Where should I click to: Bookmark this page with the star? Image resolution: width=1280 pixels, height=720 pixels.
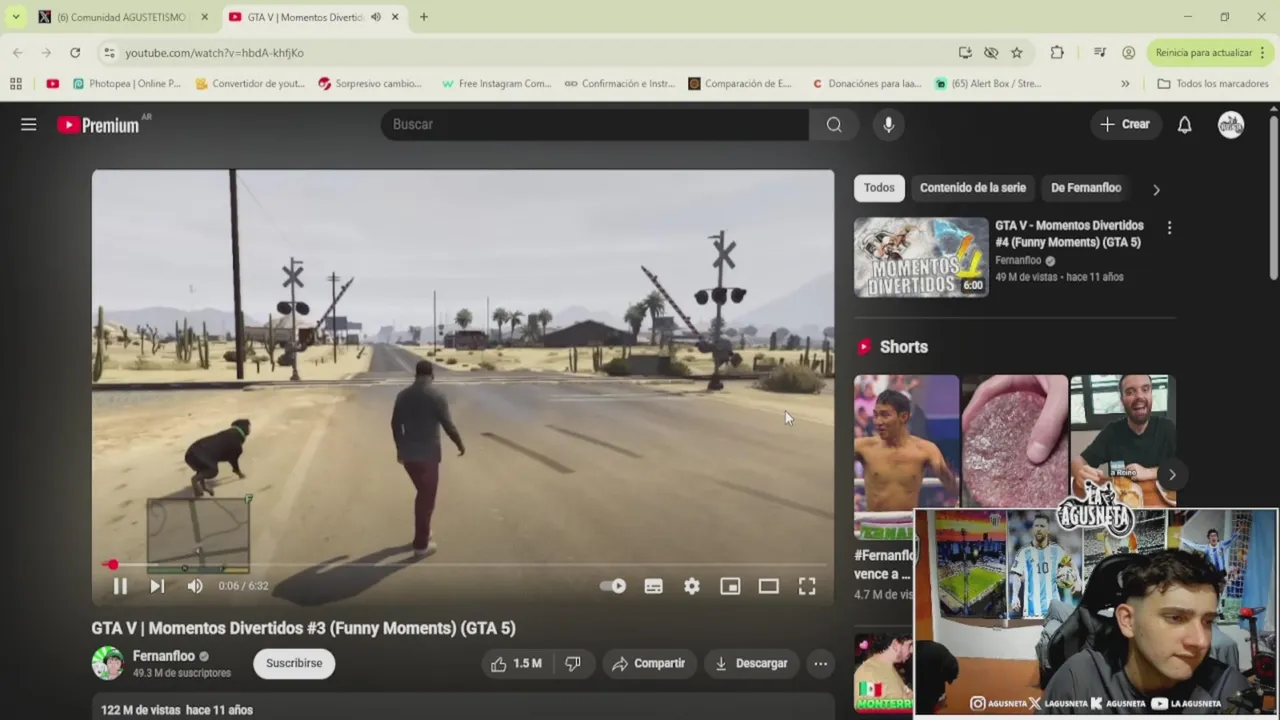1016,52
